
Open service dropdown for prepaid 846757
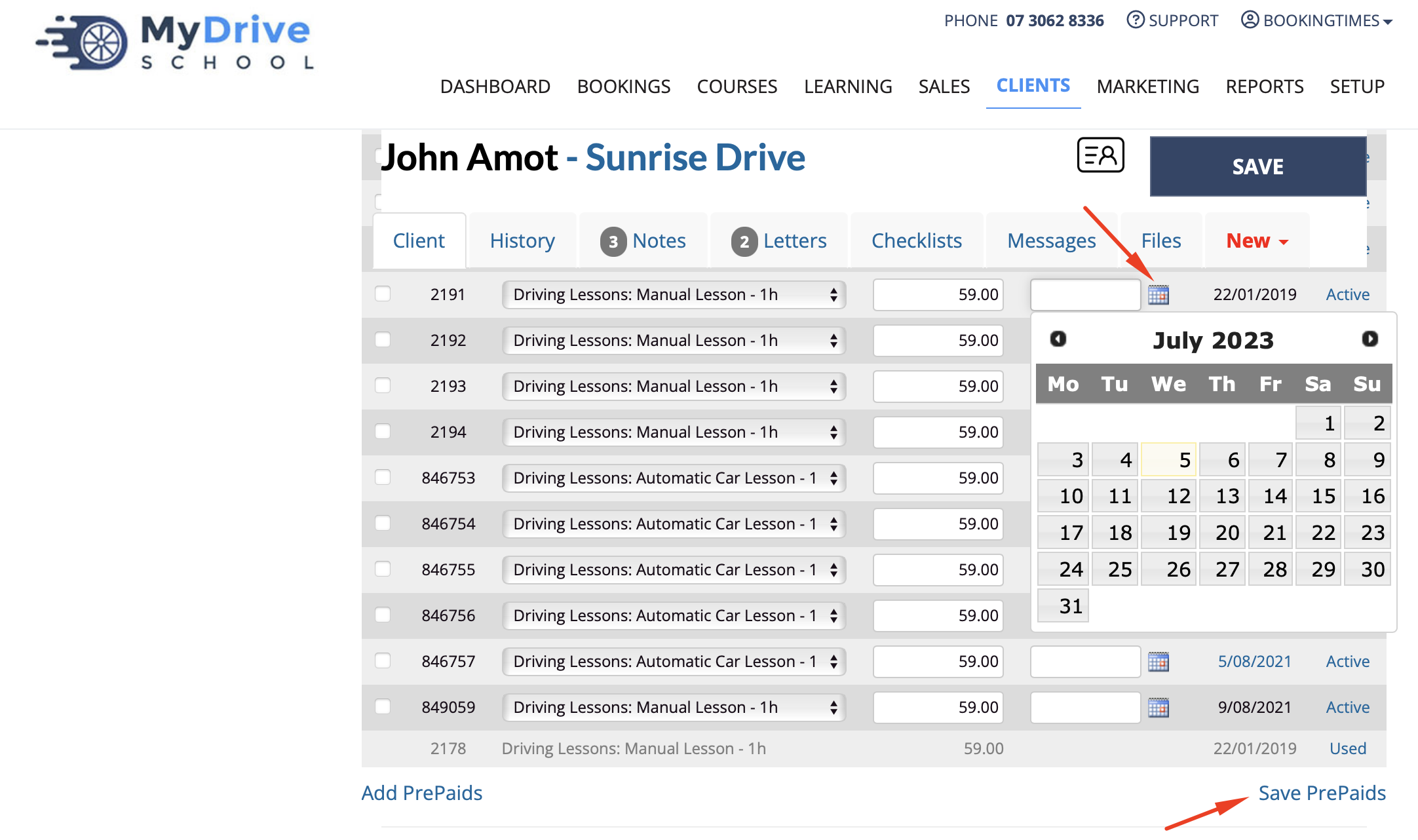(674, 662)
